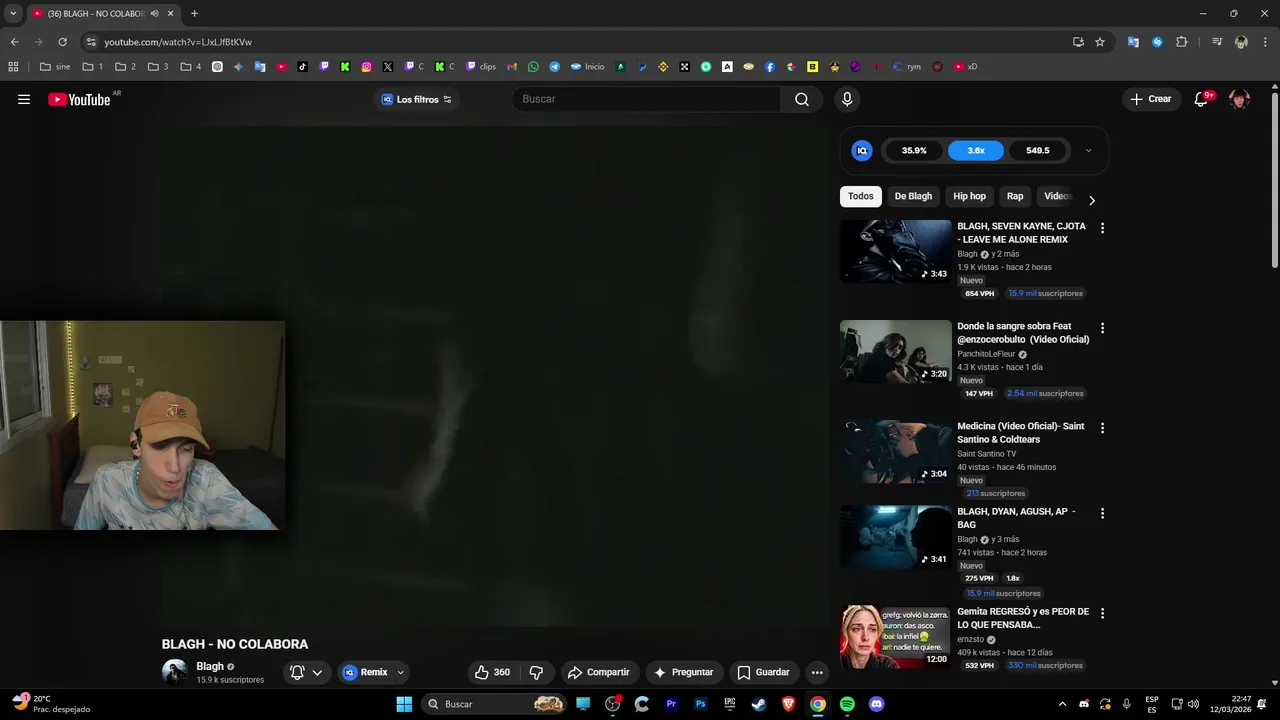Viewport: 1280px width, 720px height.
Task: Expand the subscription bell dropdown
Action: click(x=317, y=672)
